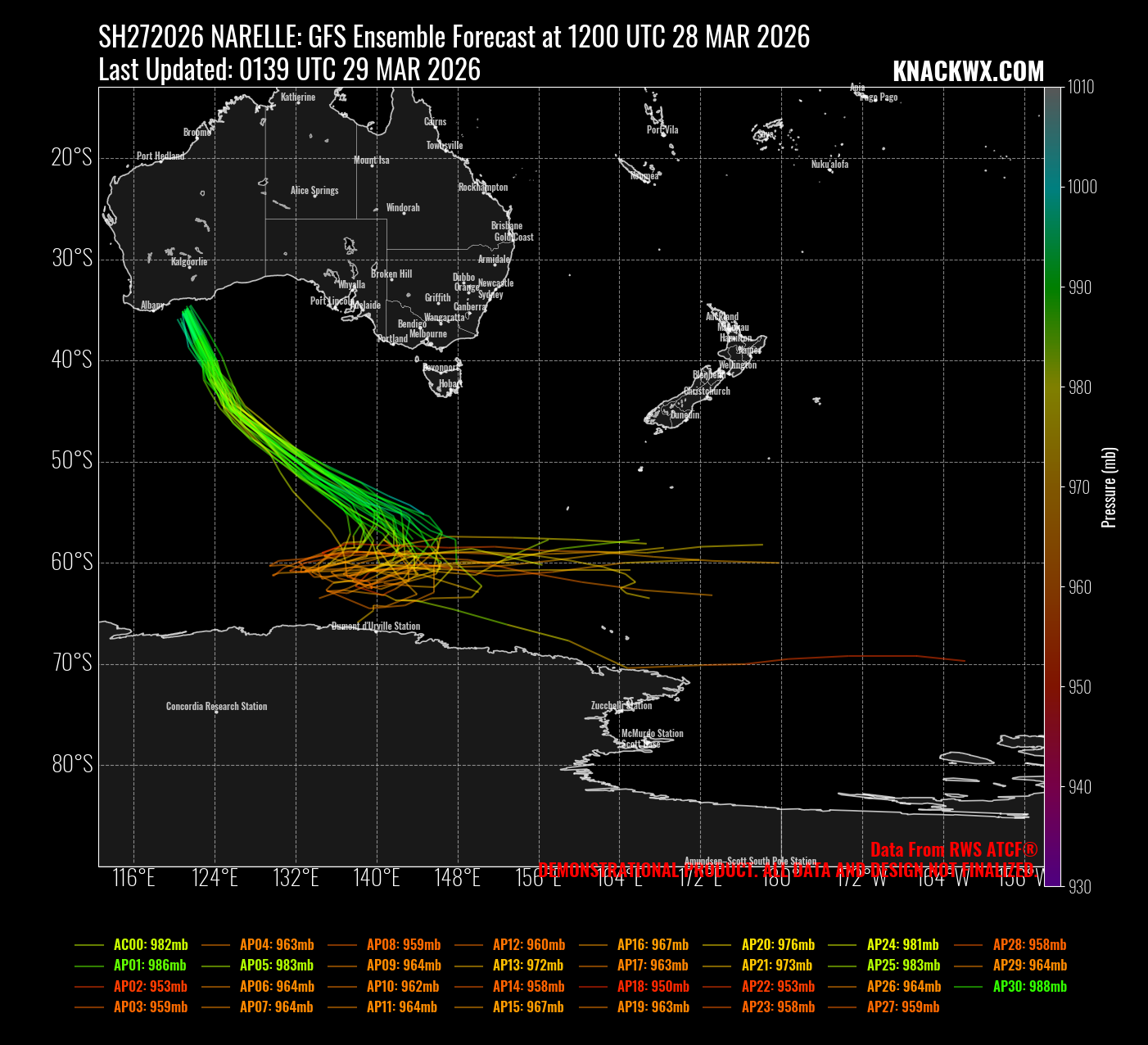Click the AP18: 950mb legend label
This screenshot has width=1148, height=1045.
click(653, 987)
